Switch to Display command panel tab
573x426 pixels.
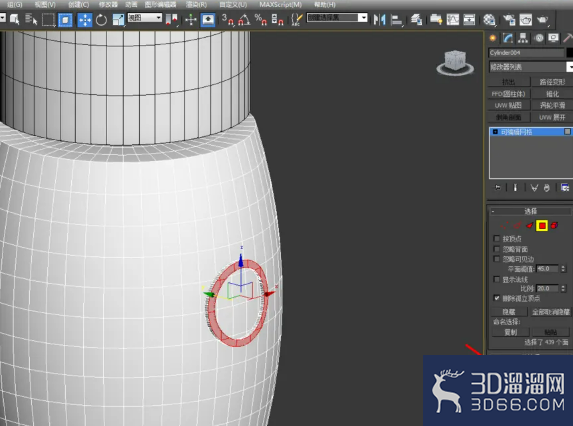(x=554, y=38)
